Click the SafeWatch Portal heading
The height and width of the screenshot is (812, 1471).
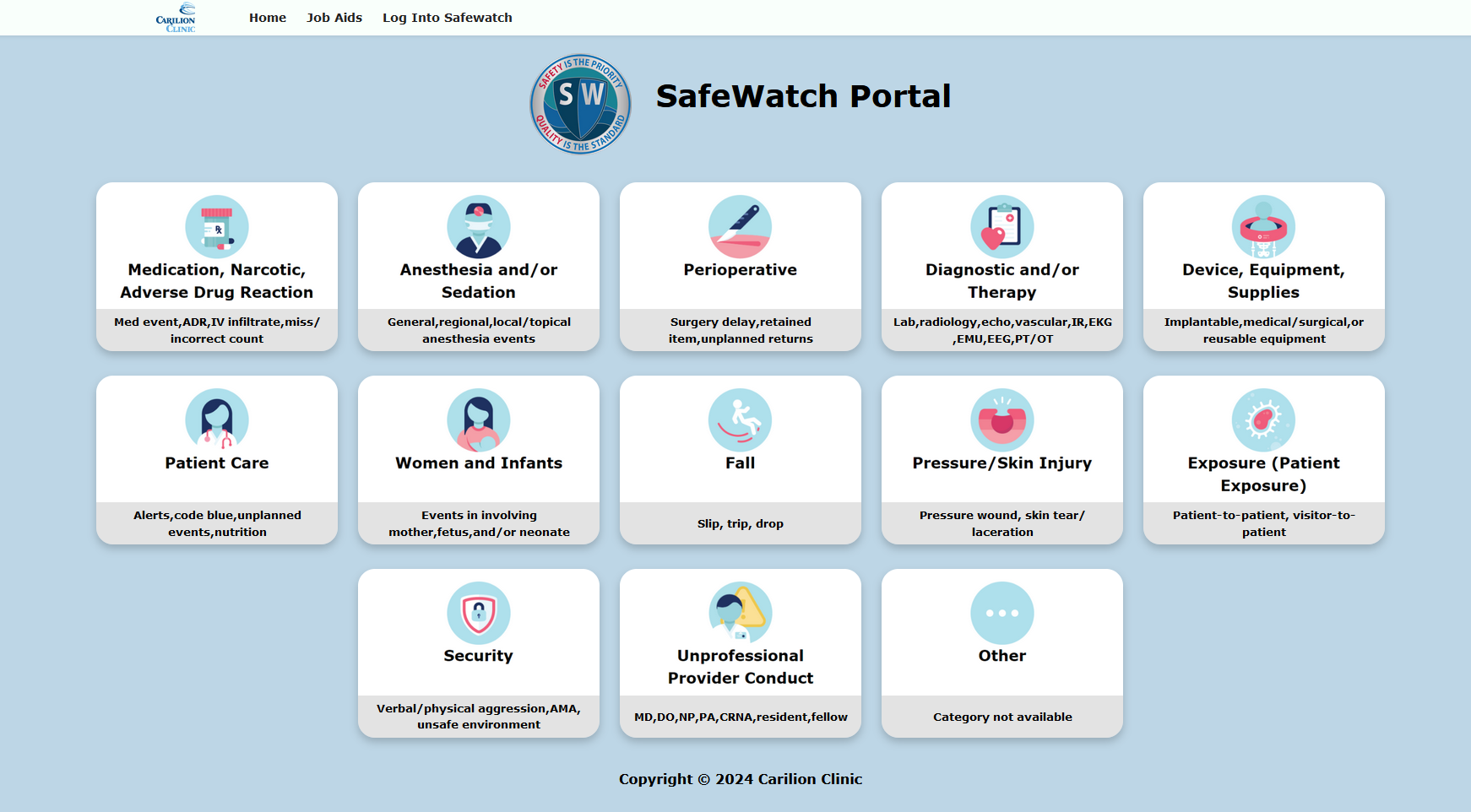point(803,96)
